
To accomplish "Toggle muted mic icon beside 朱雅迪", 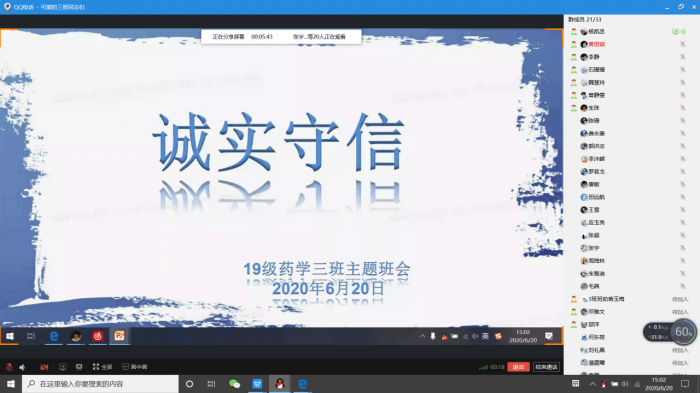I will (x=683, y=273).
